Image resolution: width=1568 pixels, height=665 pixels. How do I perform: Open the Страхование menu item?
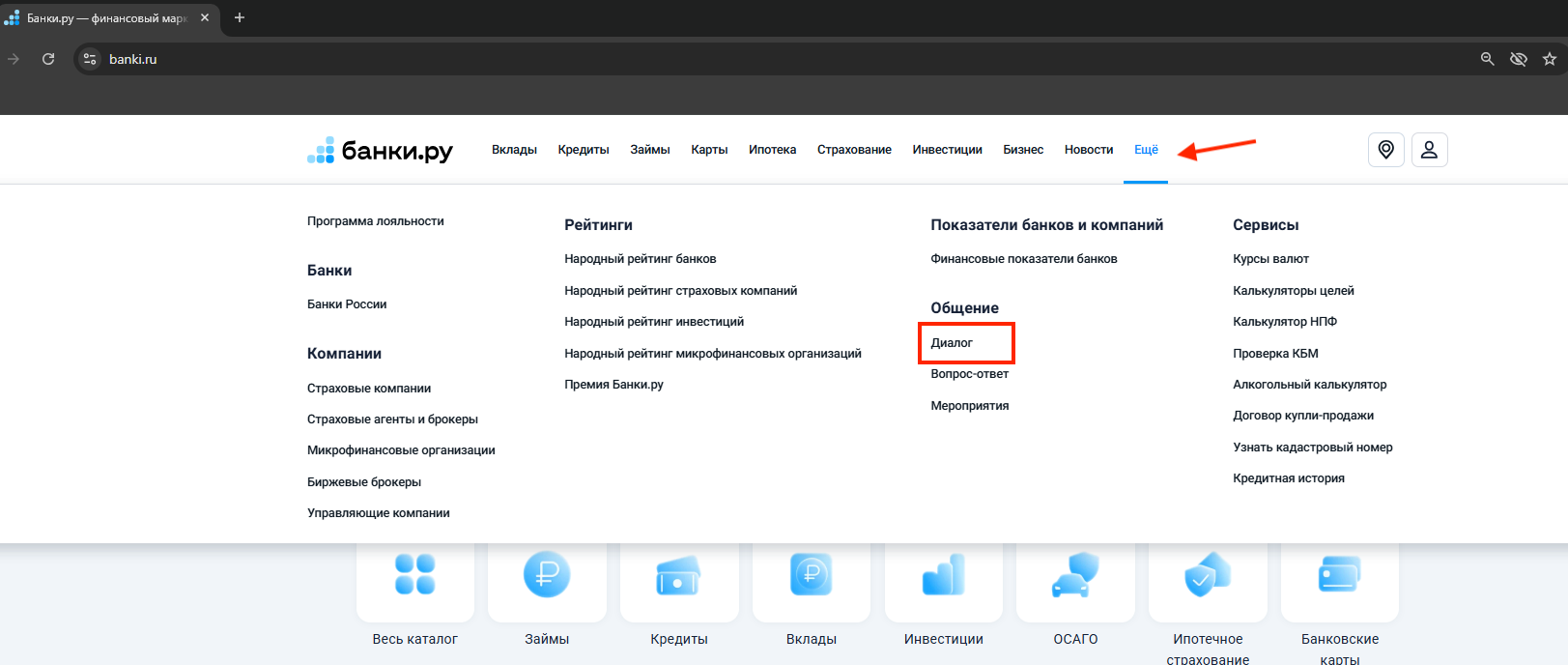tap(854, 150)
